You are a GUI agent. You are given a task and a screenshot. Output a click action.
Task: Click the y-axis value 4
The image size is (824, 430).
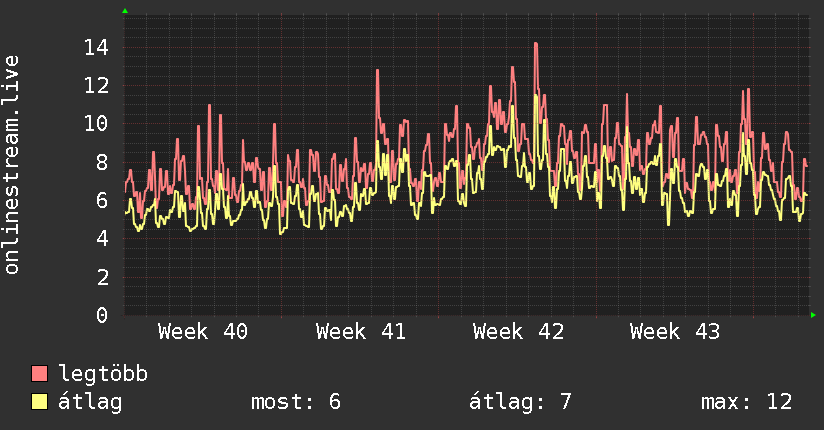(x=102, y=239)
